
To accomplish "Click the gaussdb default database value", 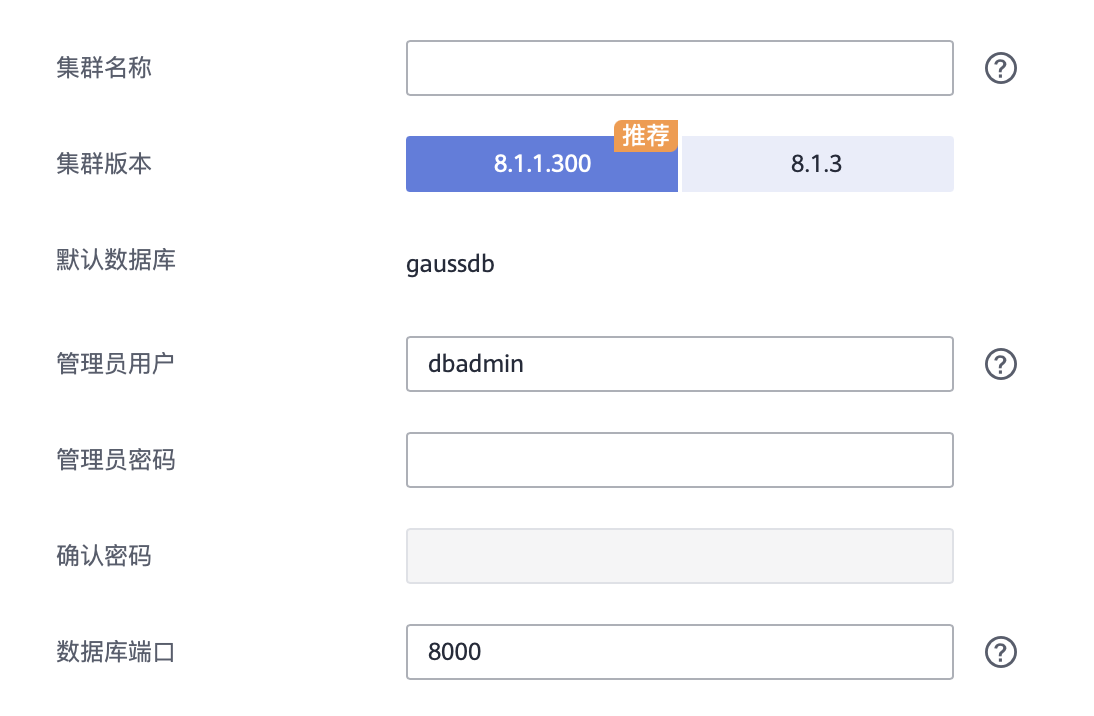I will point(451,265).
